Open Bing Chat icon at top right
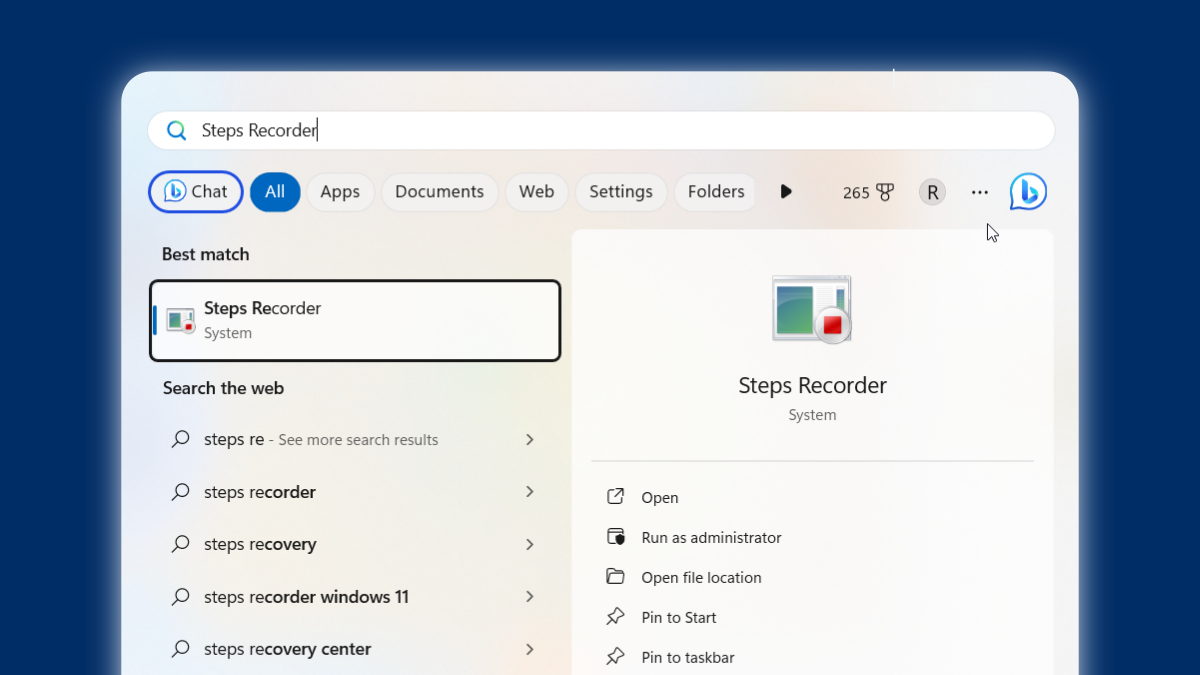This screenshot has width=1200, height=675. pyautogui.click(x=1027, y=191)
